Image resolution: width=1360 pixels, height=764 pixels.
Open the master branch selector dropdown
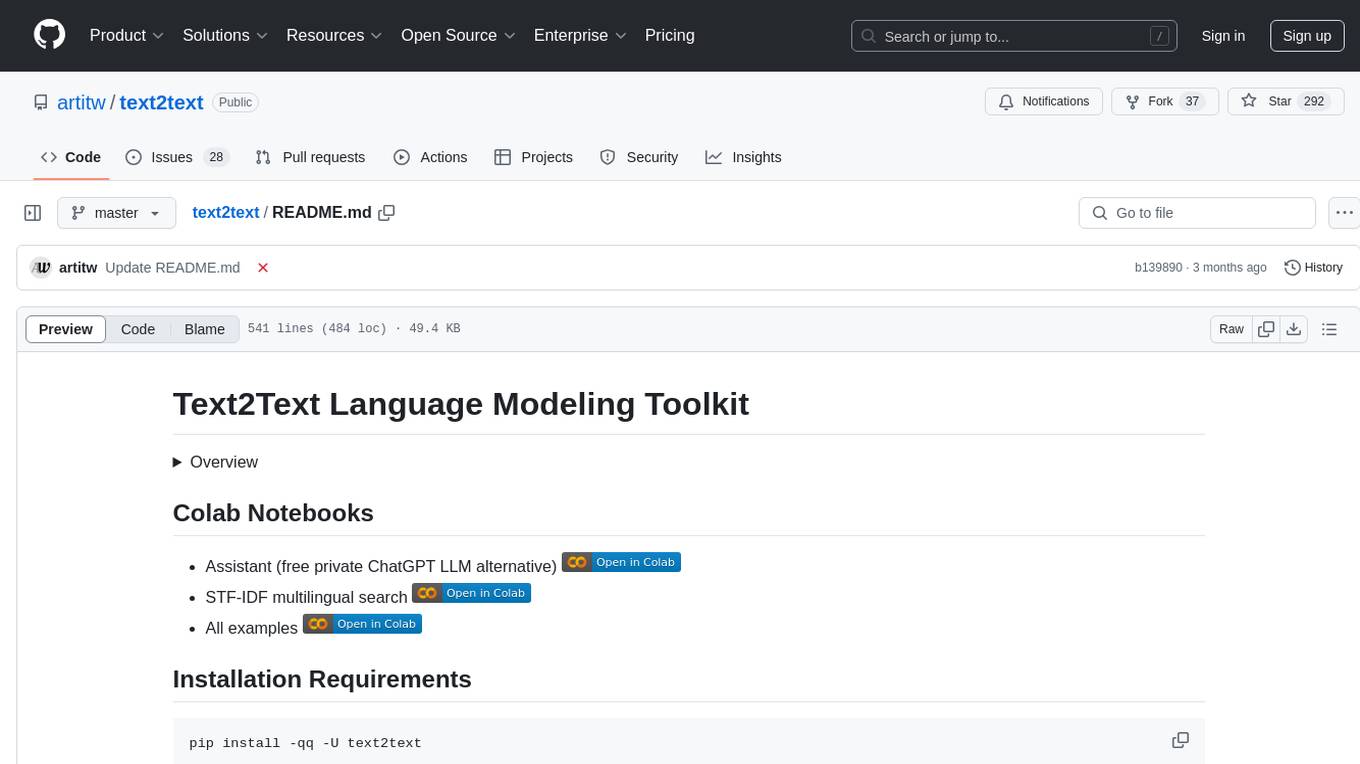click(116, 213)
